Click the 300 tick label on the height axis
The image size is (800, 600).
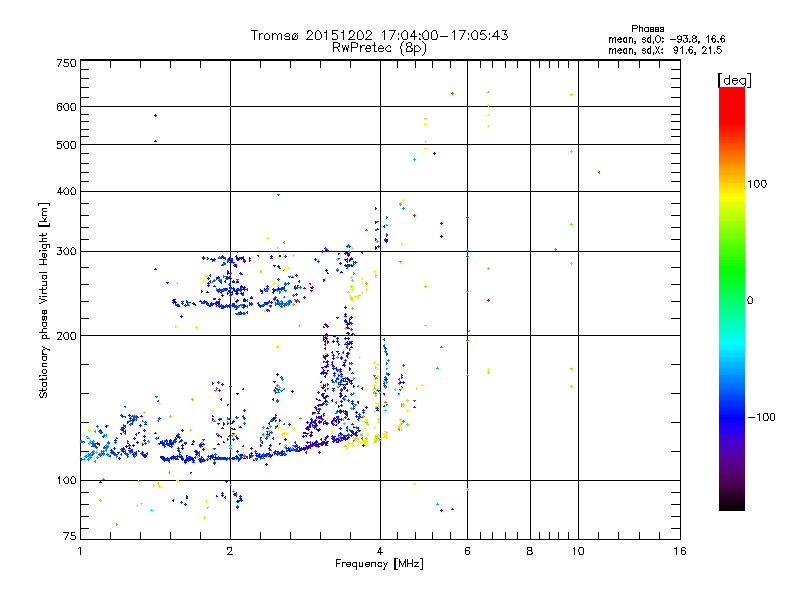(66, 251)
